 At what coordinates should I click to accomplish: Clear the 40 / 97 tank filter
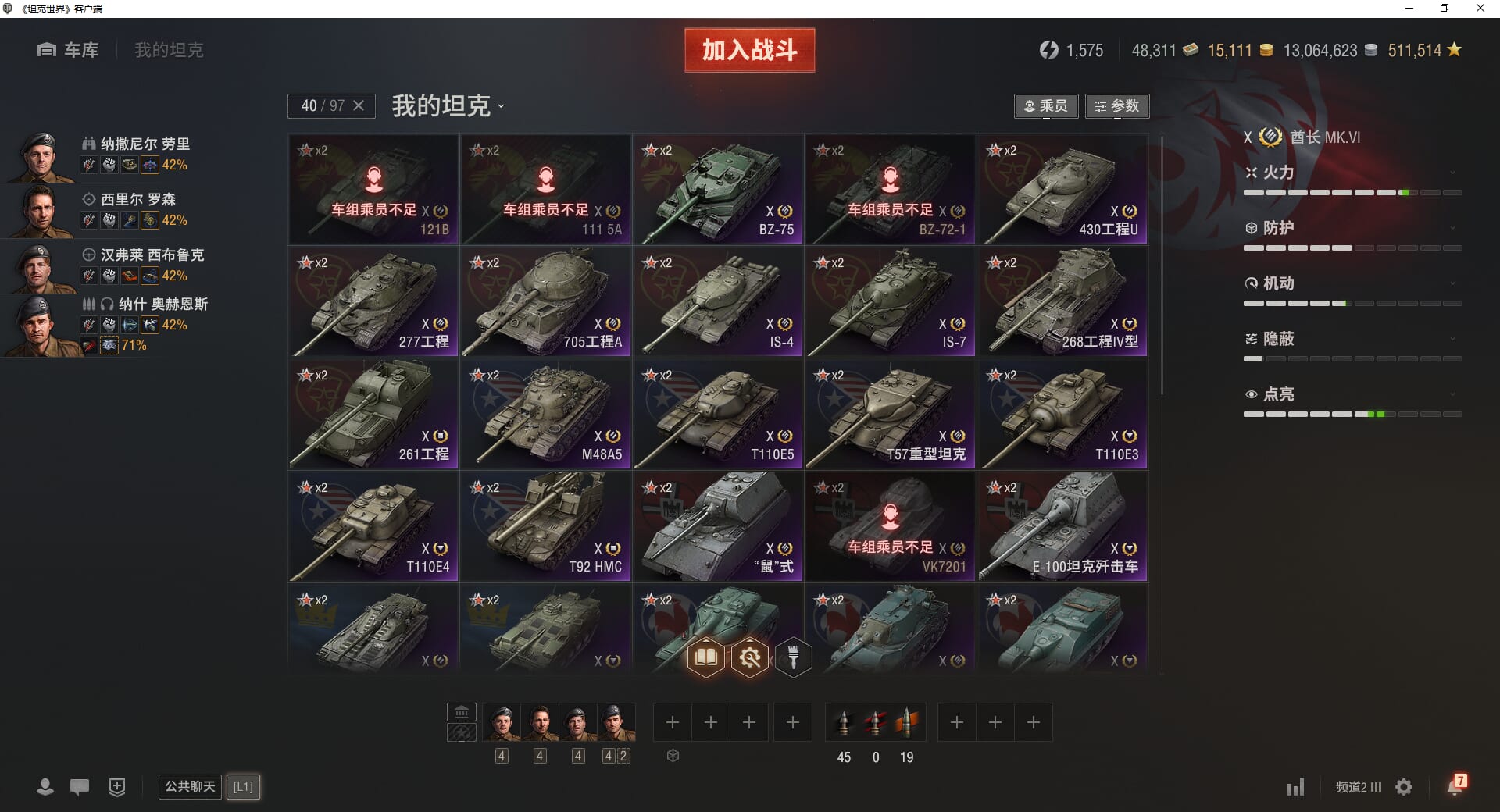[359, 105]
